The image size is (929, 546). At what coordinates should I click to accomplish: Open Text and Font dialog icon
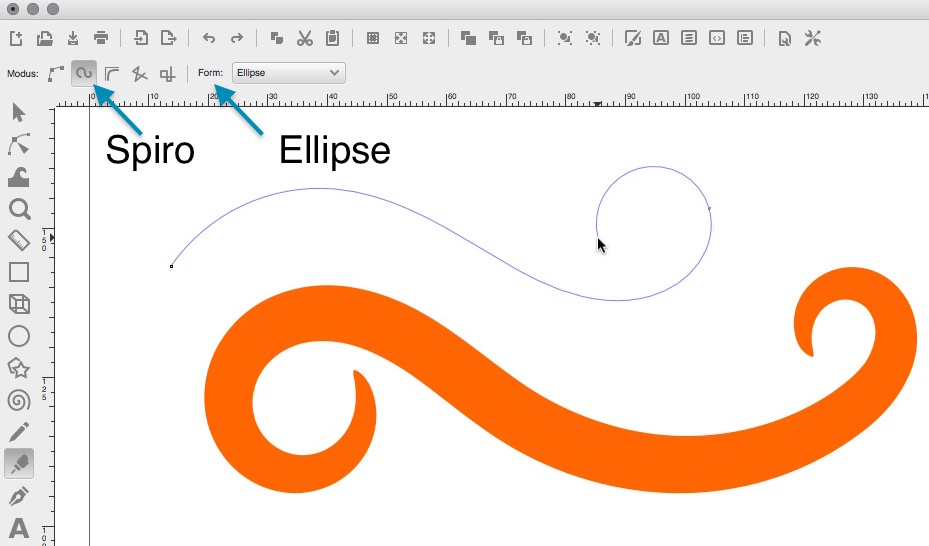(661, 38)
